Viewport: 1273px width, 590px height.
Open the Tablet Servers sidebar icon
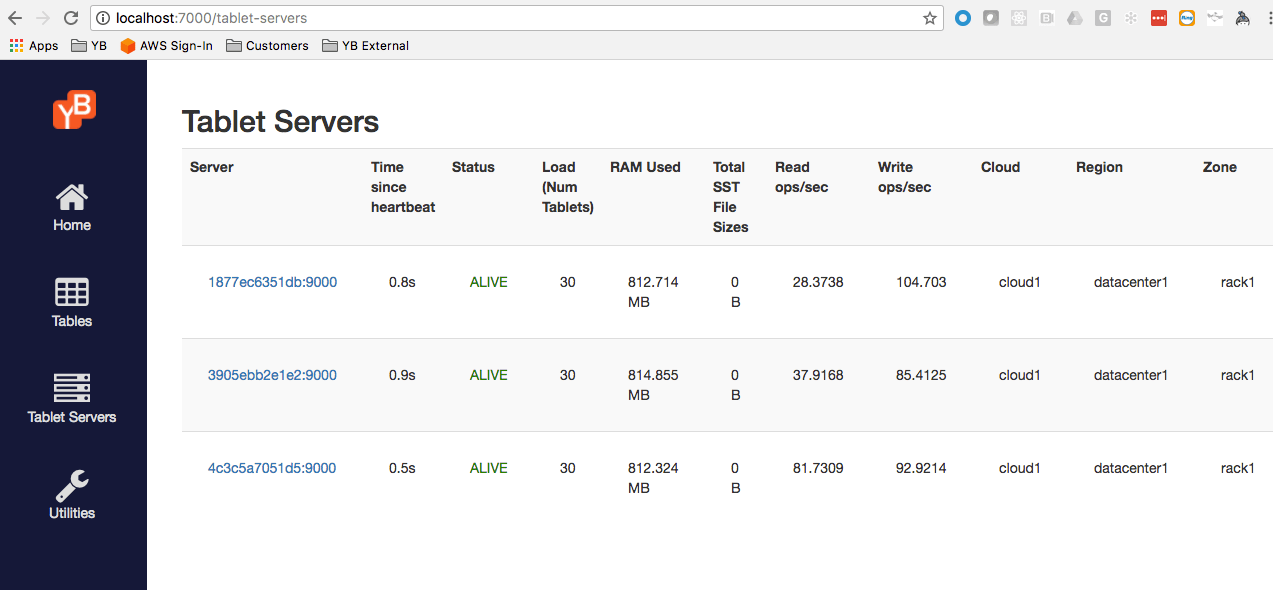71,399
